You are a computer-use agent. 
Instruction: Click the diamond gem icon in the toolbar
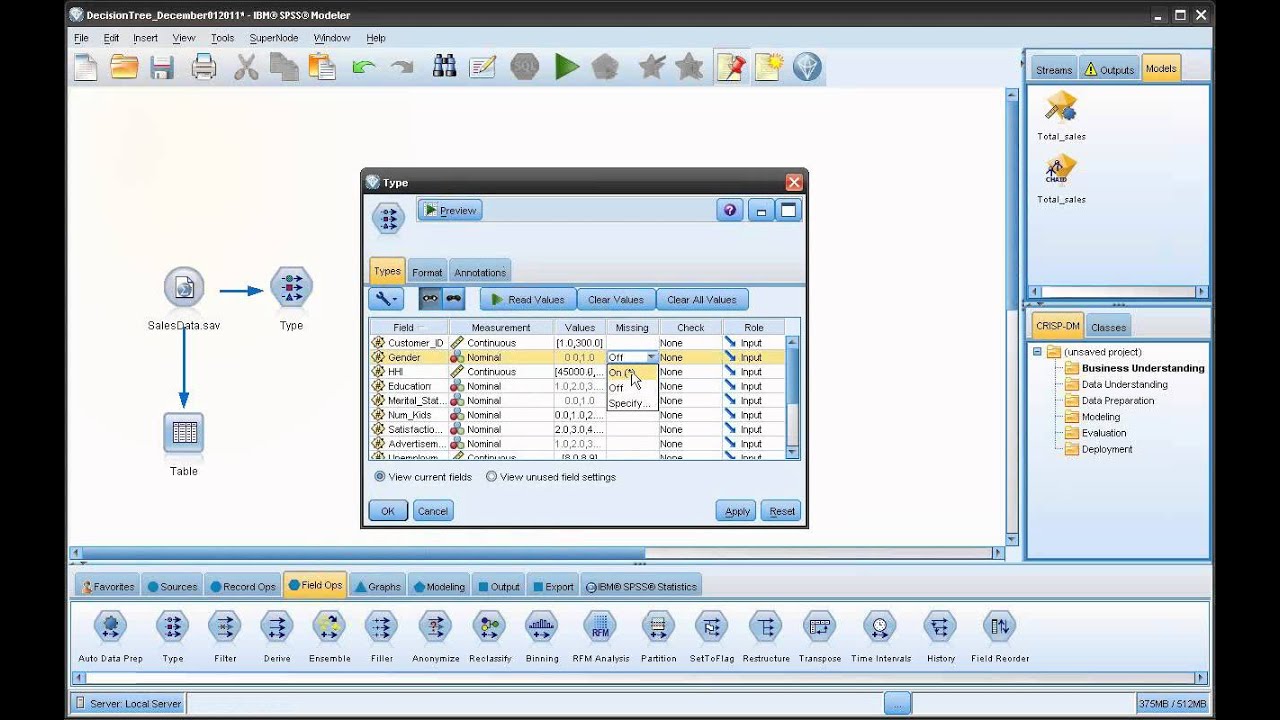pos(807,67)
